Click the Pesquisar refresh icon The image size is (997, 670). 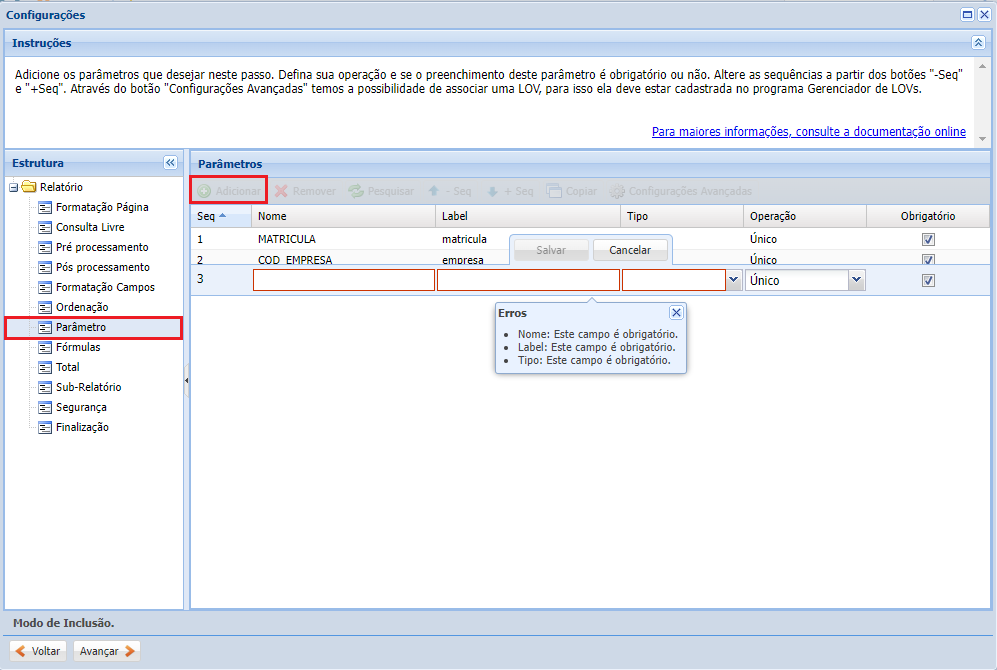point(356,191)
